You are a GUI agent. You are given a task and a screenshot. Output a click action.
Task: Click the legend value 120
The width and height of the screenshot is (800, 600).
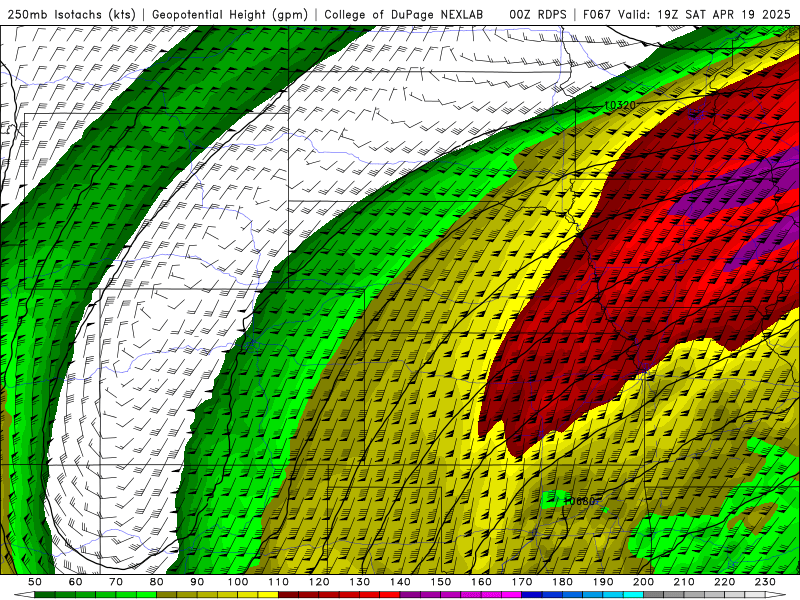pos(319,582)
